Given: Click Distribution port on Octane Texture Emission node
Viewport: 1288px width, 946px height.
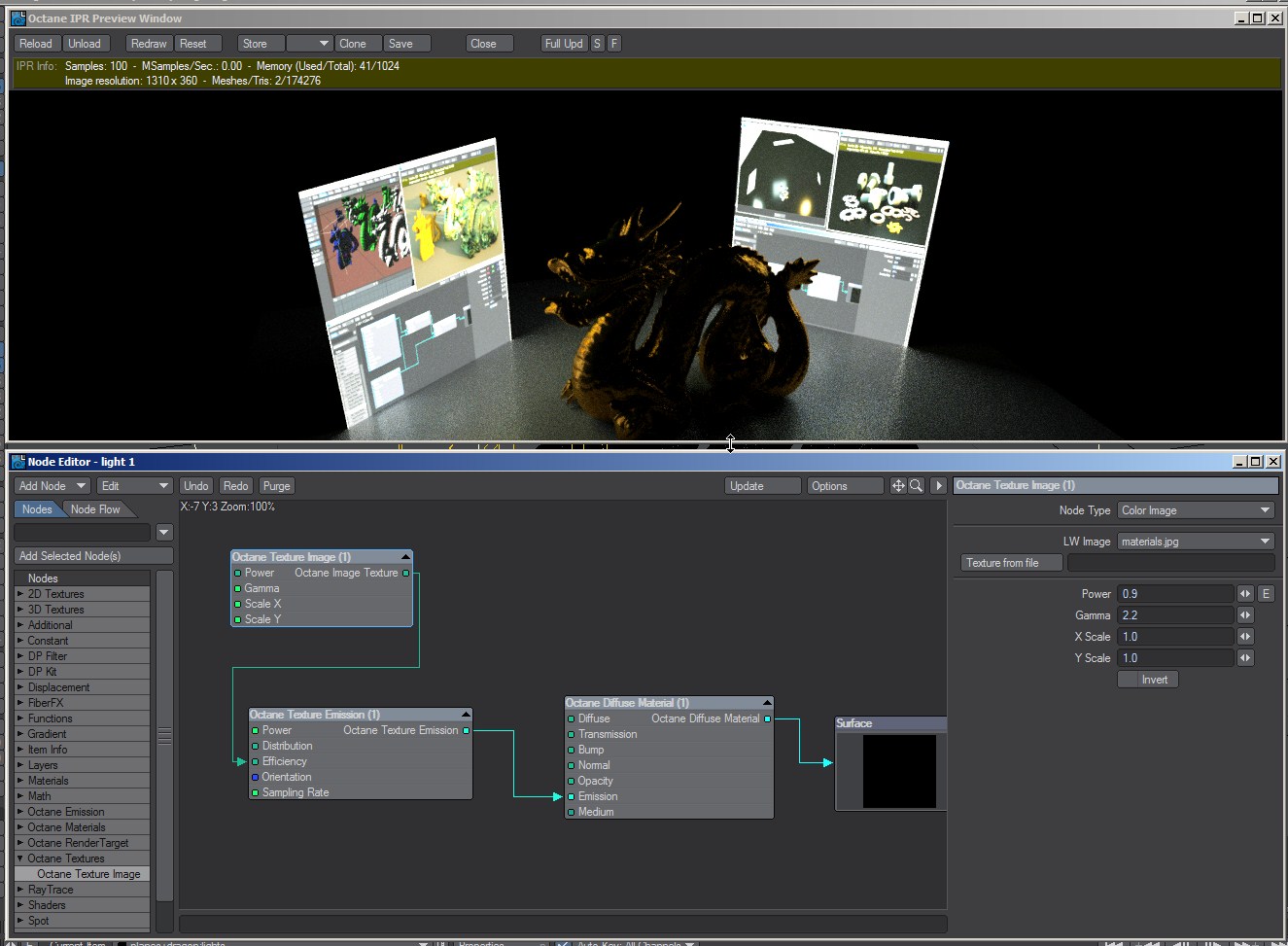Looking at the screenshot, I should tap(255, 746).
